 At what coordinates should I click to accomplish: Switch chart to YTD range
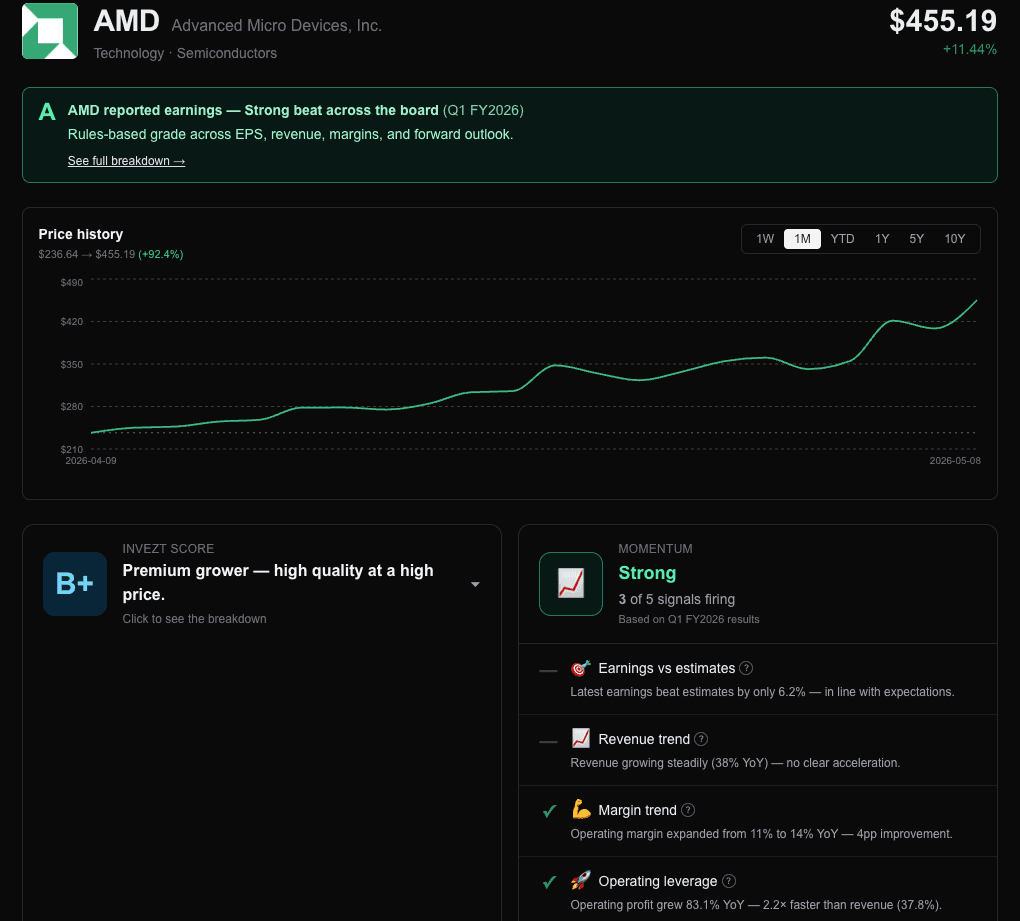point(842,239)
